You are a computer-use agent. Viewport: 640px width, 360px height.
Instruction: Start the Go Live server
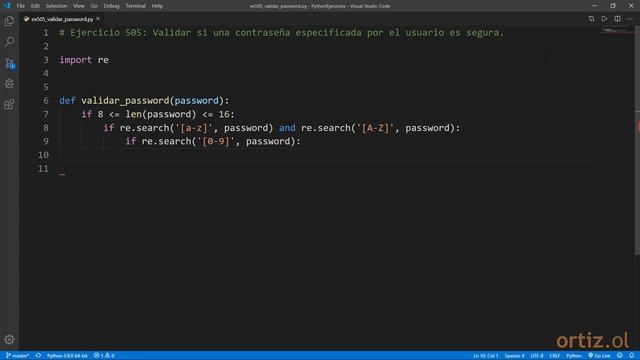point(599,356)
